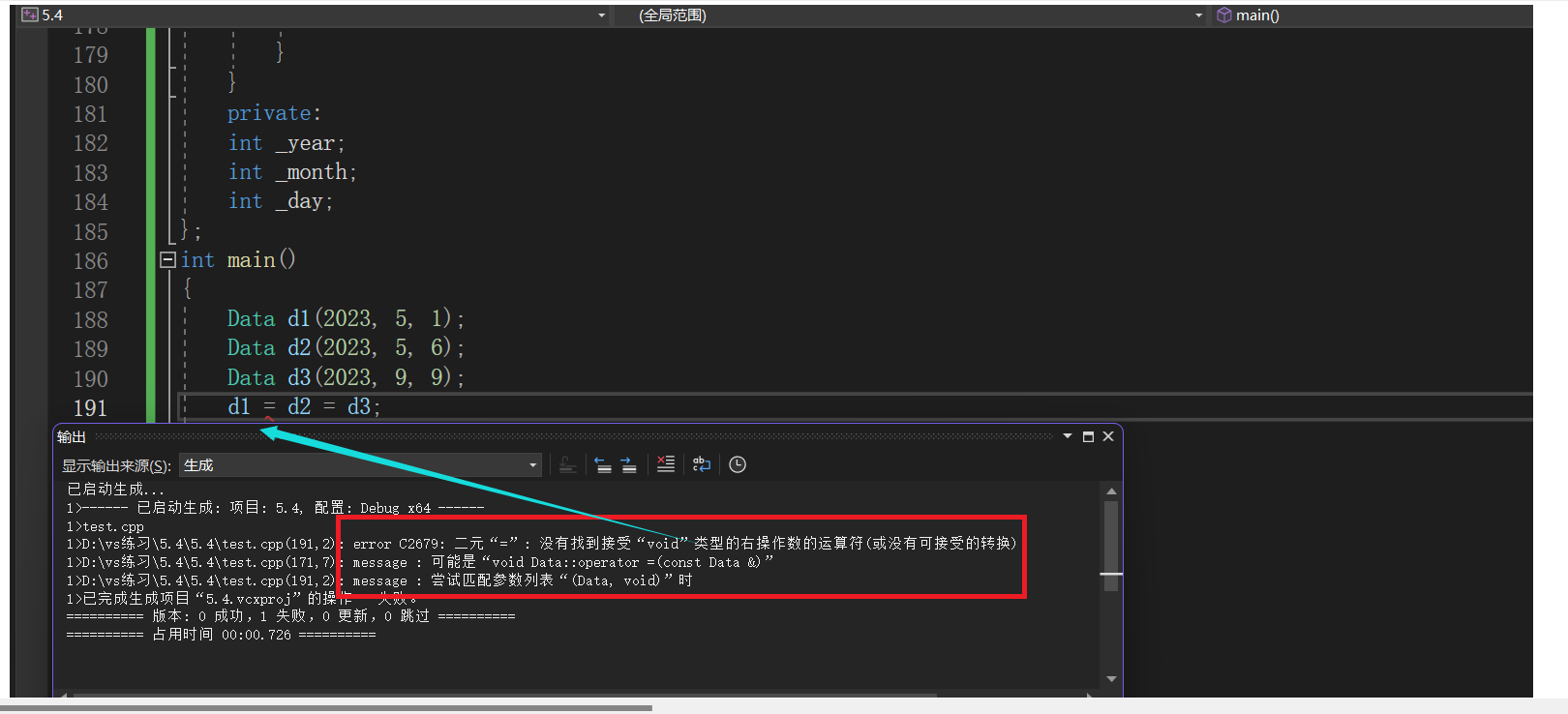Collapse the main function at line 186

click(x=167, y=260)
